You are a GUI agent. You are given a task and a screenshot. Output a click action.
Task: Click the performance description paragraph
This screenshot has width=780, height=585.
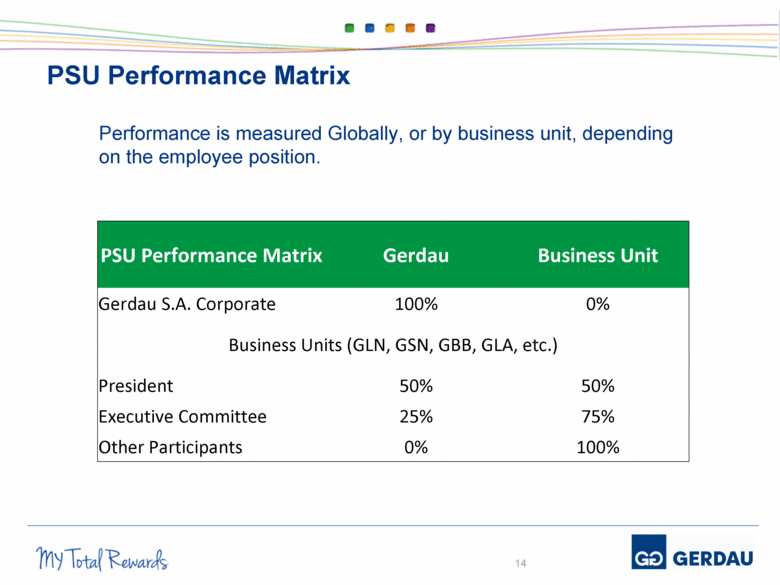click(x=385, y=145)
